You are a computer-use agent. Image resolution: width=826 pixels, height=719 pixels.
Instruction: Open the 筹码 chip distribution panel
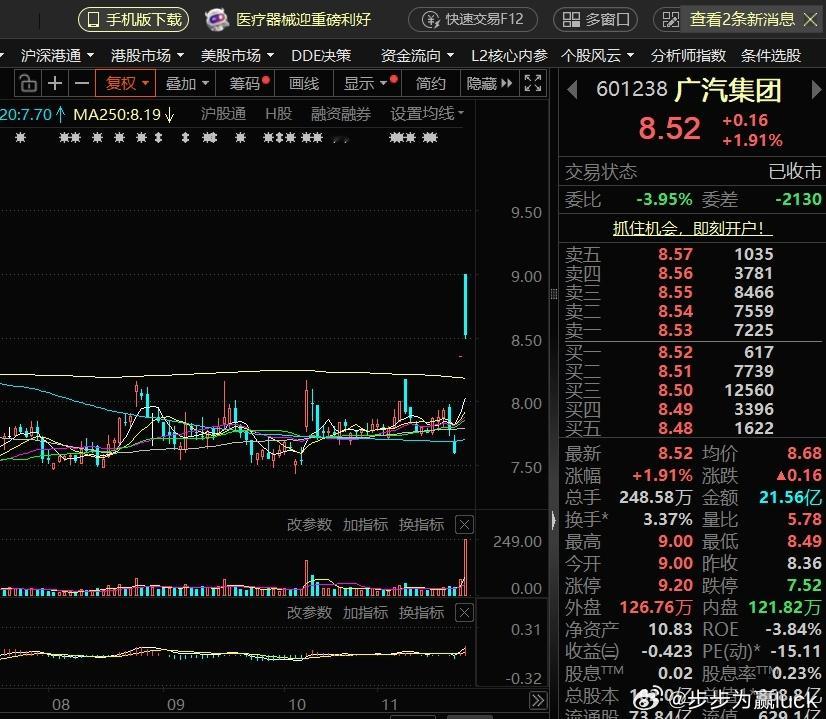243,84
